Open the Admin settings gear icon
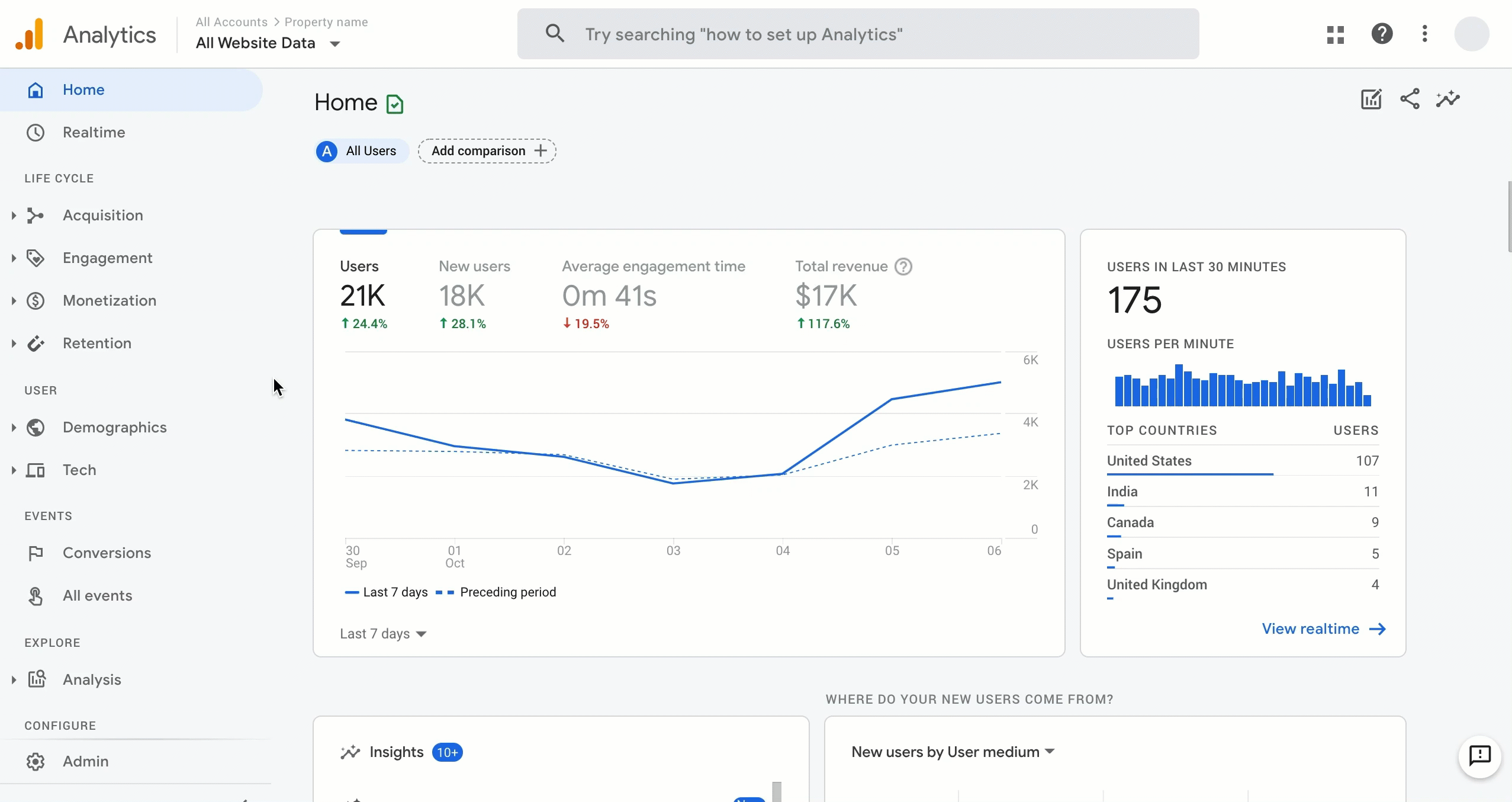1512x802 pixels. pos(36,761)
